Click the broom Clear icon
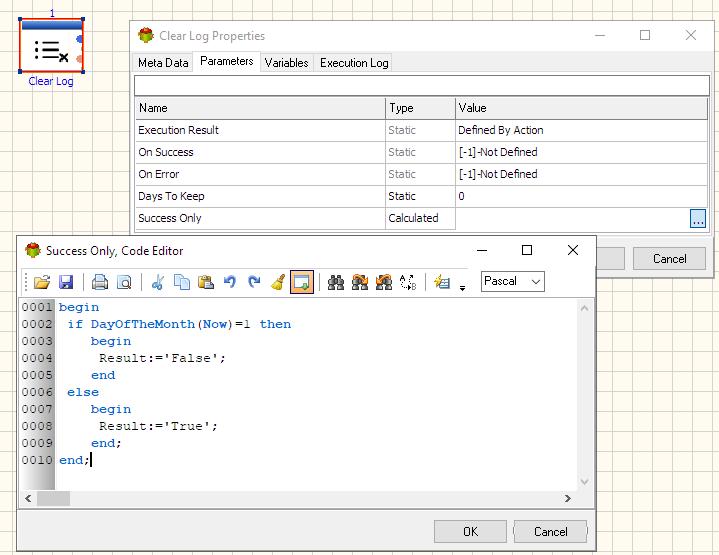This screenshot has width=719, height=555. click(x=277, y=282)
